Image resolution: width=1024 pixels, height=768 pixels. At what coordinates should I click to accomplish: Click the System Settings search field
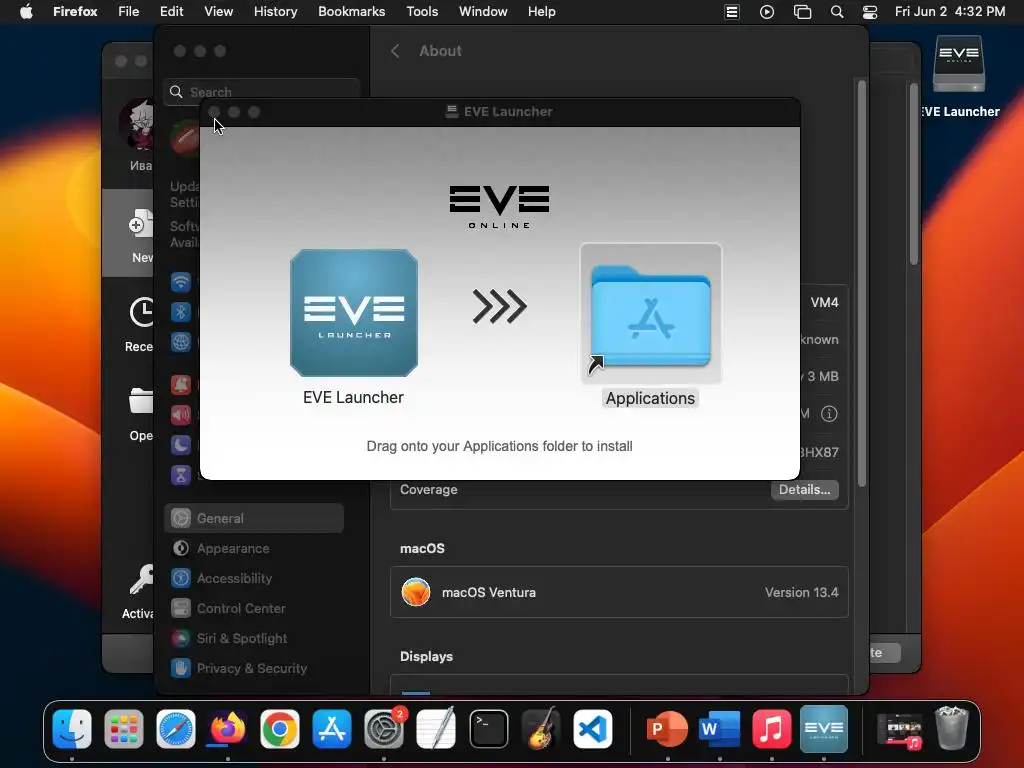(x=261, y=91)
